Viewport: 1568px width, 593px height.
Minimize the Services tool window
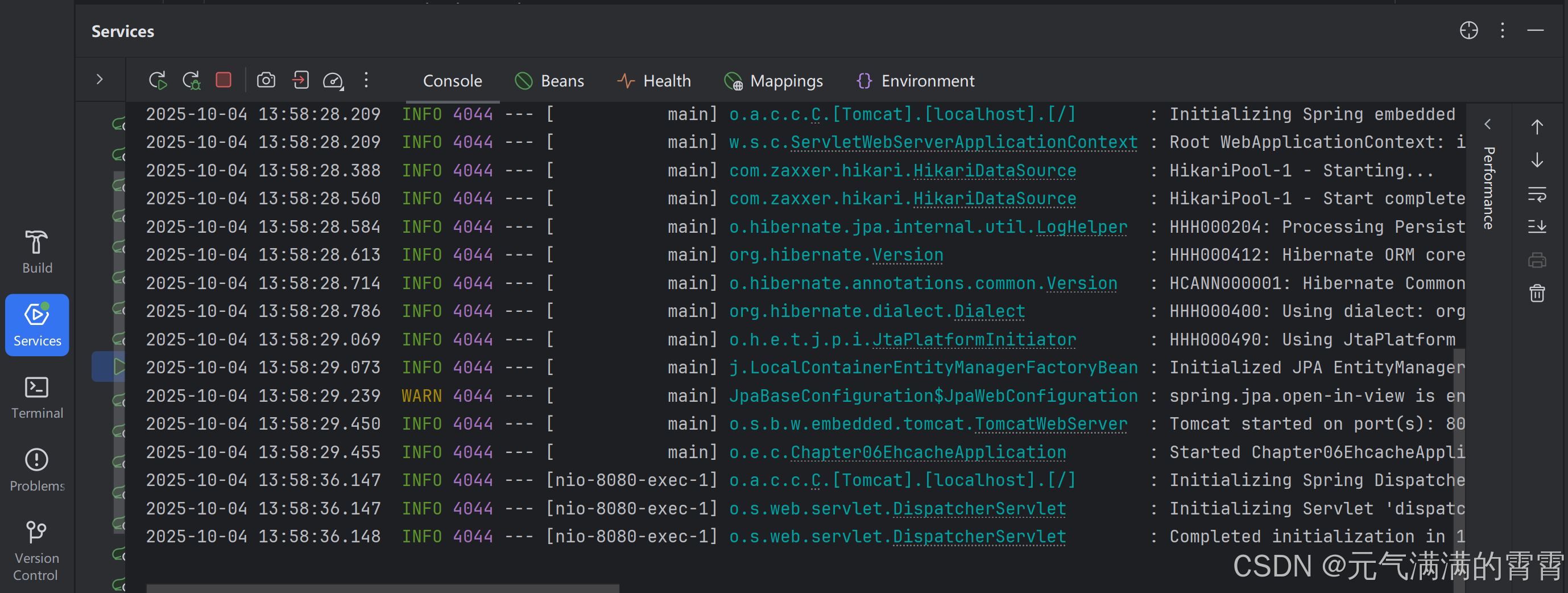[x=1535, y=30]
